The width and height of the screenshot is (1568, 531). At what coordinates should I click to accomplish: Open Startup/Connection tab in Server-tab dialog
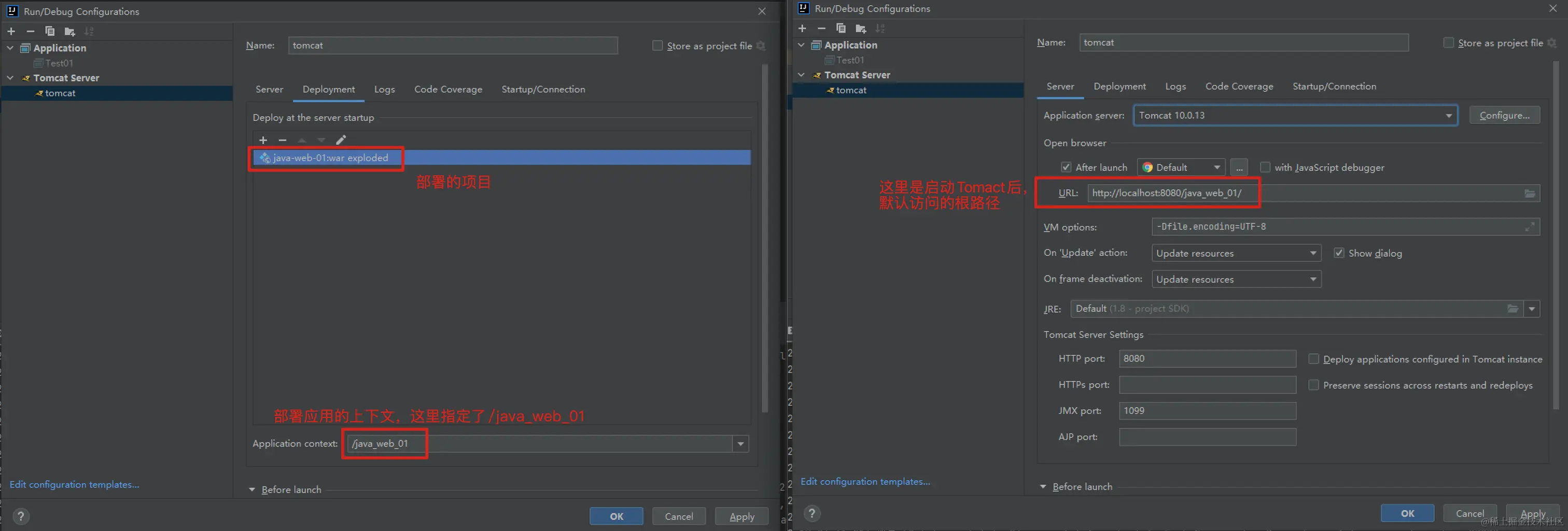[1334, 86]
